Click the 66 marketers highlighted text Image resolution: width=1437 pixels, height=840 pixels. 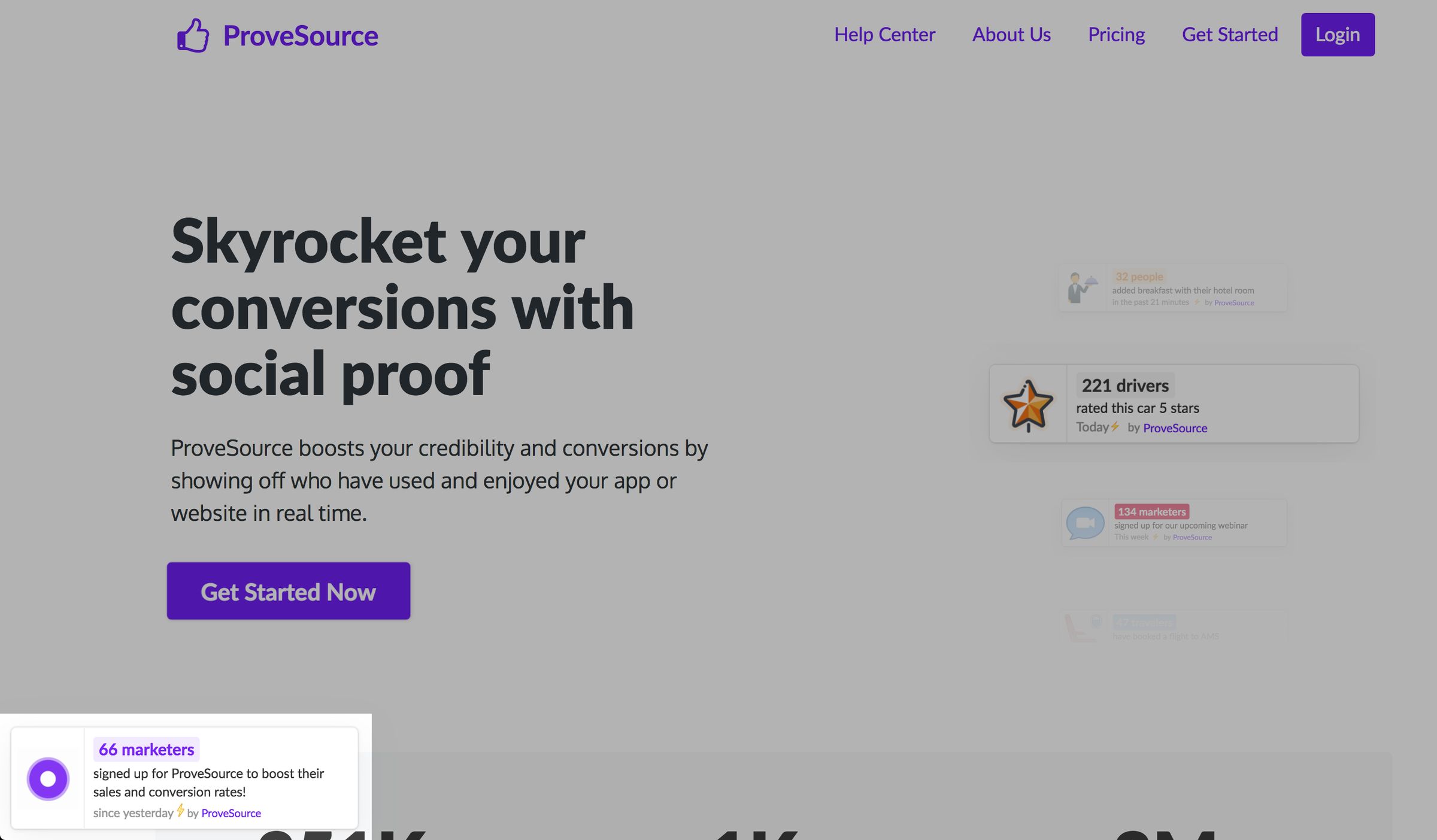point(146,748)
